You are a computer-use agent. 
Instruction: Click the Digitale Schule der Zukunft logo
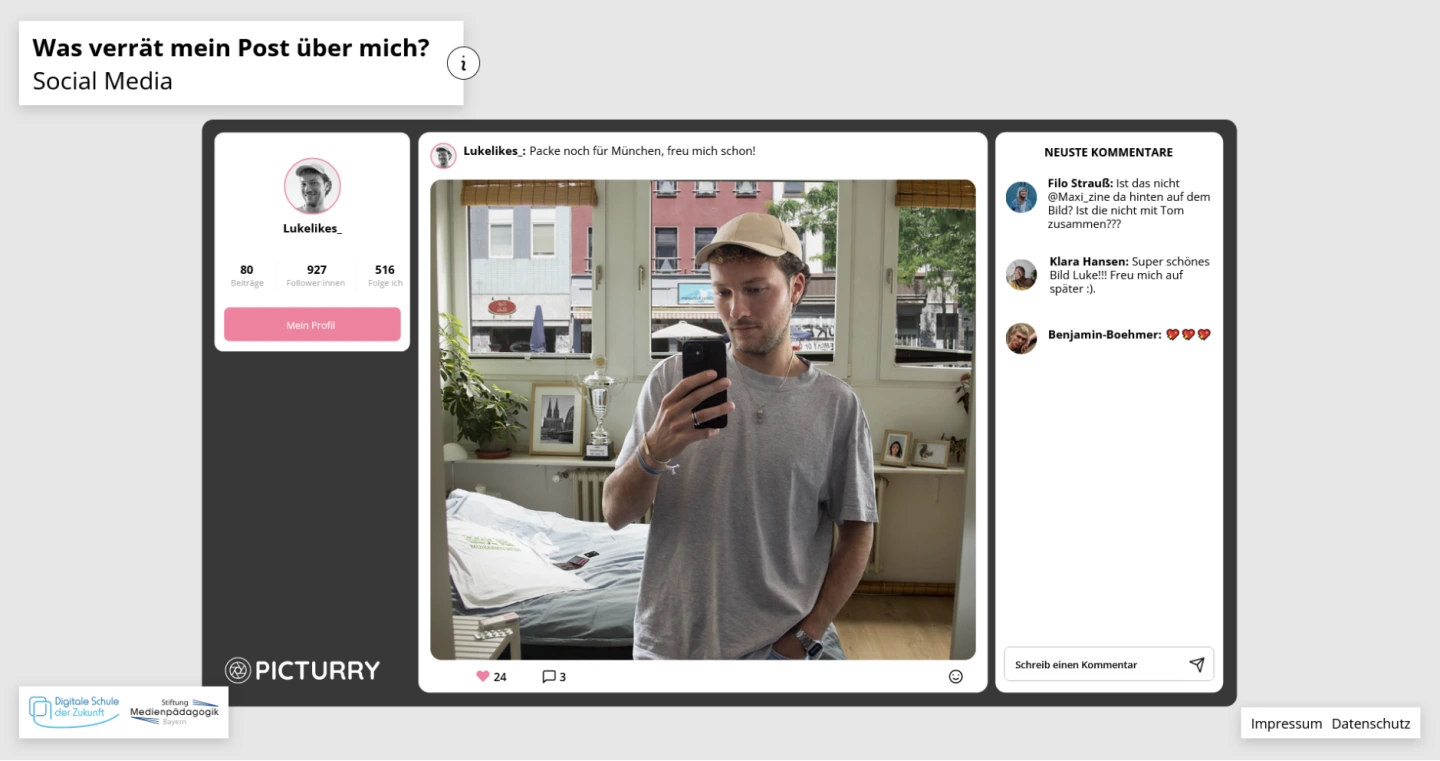pos(74,711)
